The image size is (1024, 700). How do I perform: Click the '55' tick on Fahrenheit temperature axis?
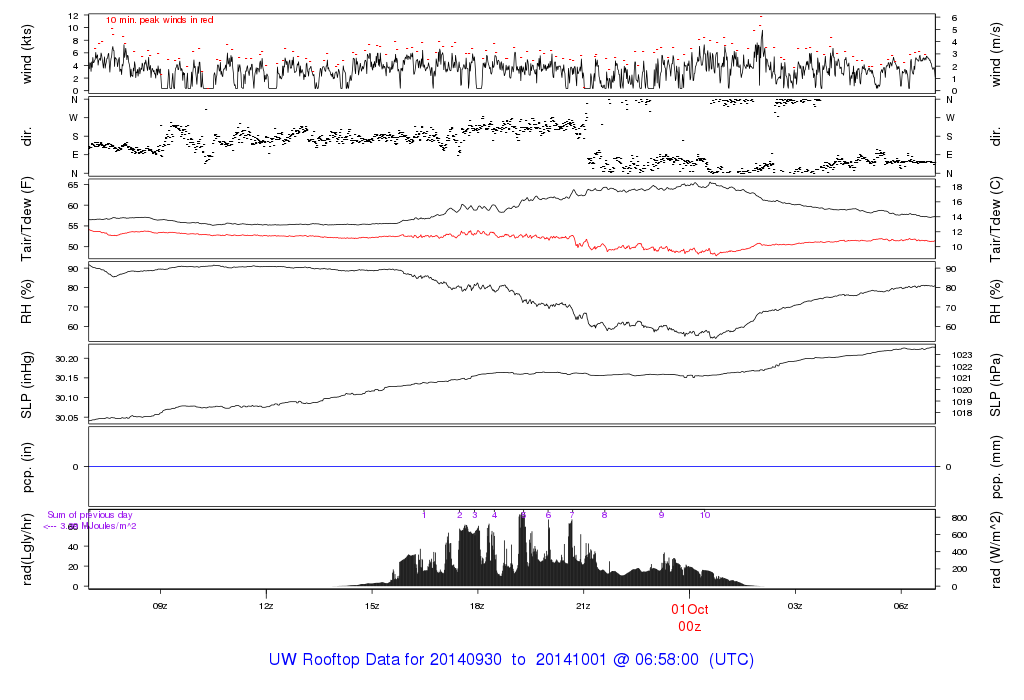pos(73,226)
